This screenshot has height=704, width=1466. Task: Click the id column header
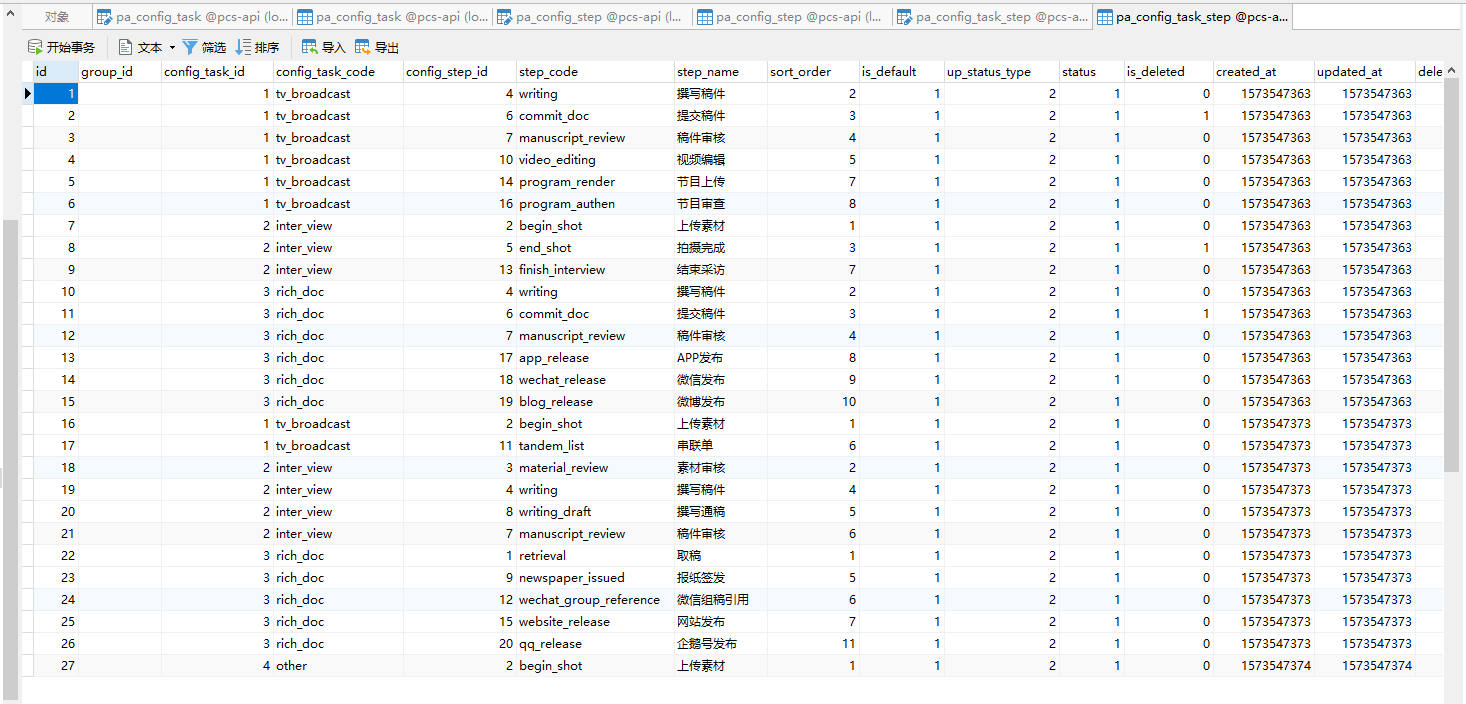(56, 72)
